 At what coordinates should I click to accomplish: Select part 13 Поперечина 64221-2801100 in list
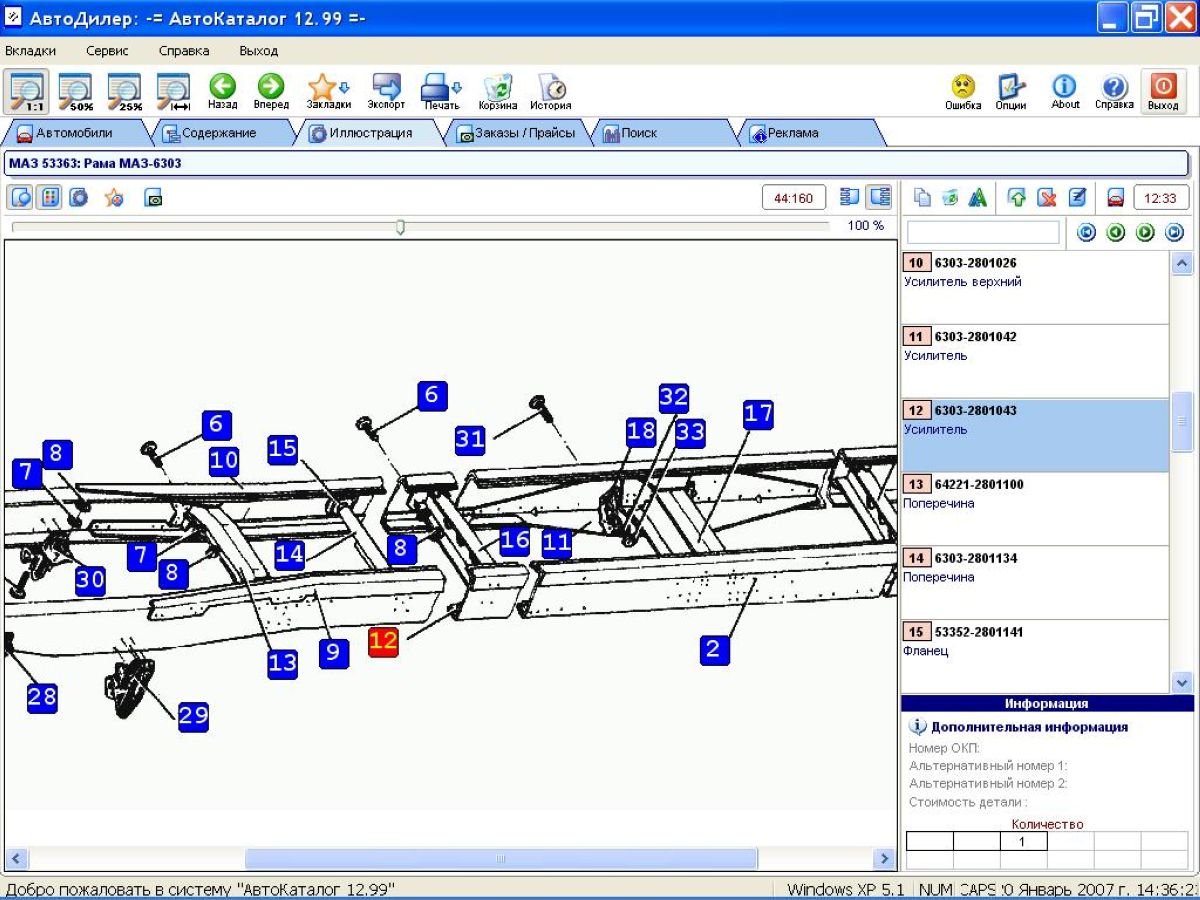[x=1034, y=508]
